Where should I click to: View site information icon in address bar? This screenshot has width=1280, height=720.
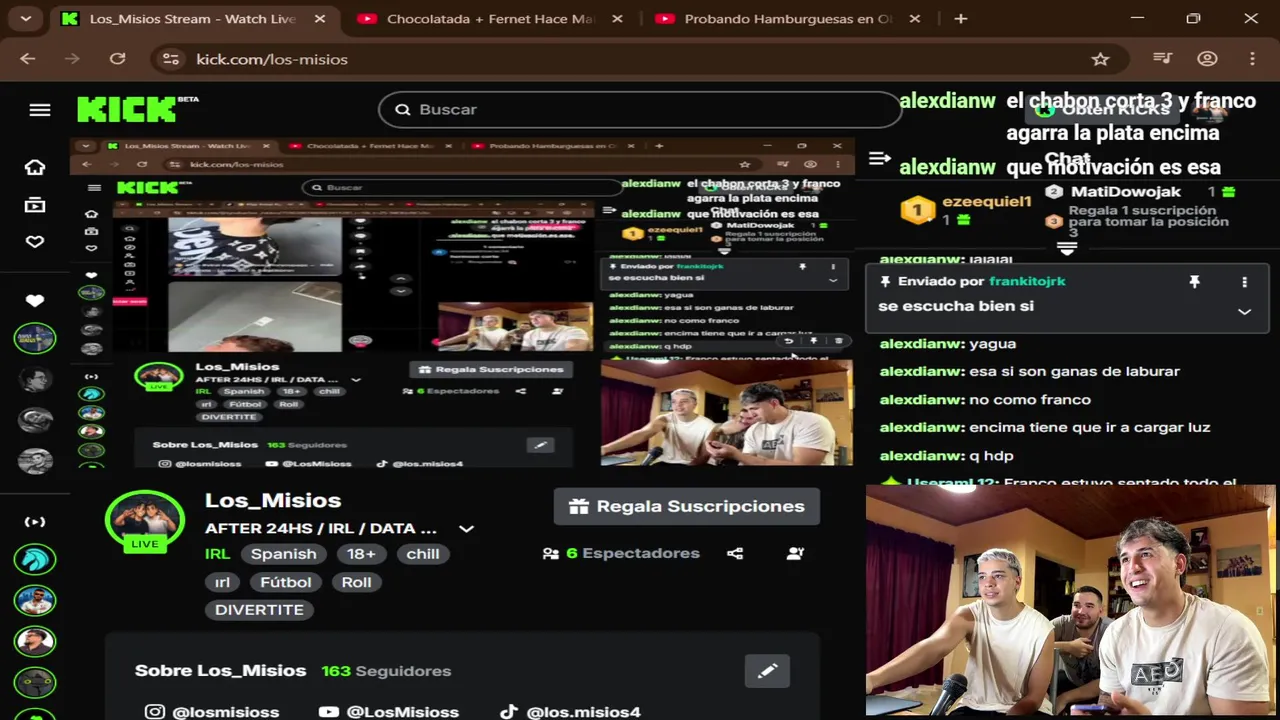click(171, 59)
